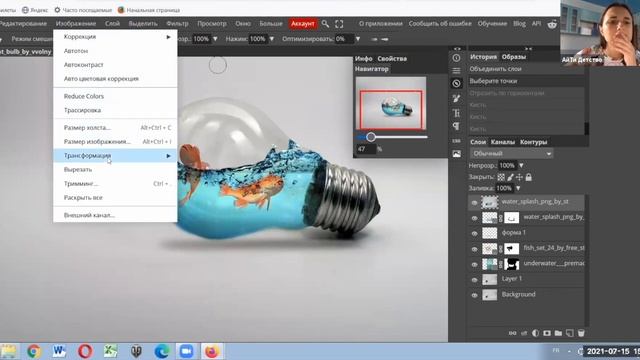Click the new layer icon in Layers panel
The width and height of the screenshot is (640, 360).
point(569,333)
